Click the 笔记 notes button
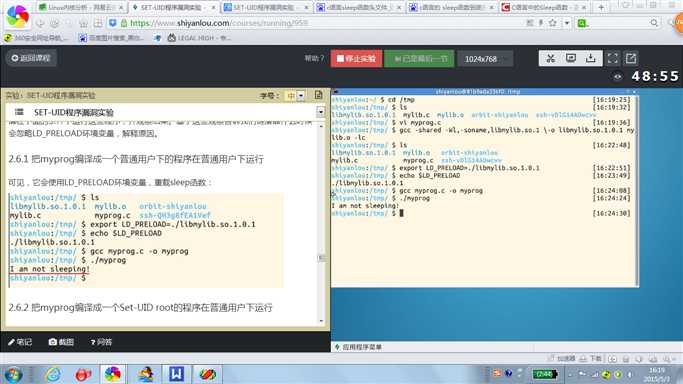Screen dimensions: 683x384 click(x=20, y=342)
